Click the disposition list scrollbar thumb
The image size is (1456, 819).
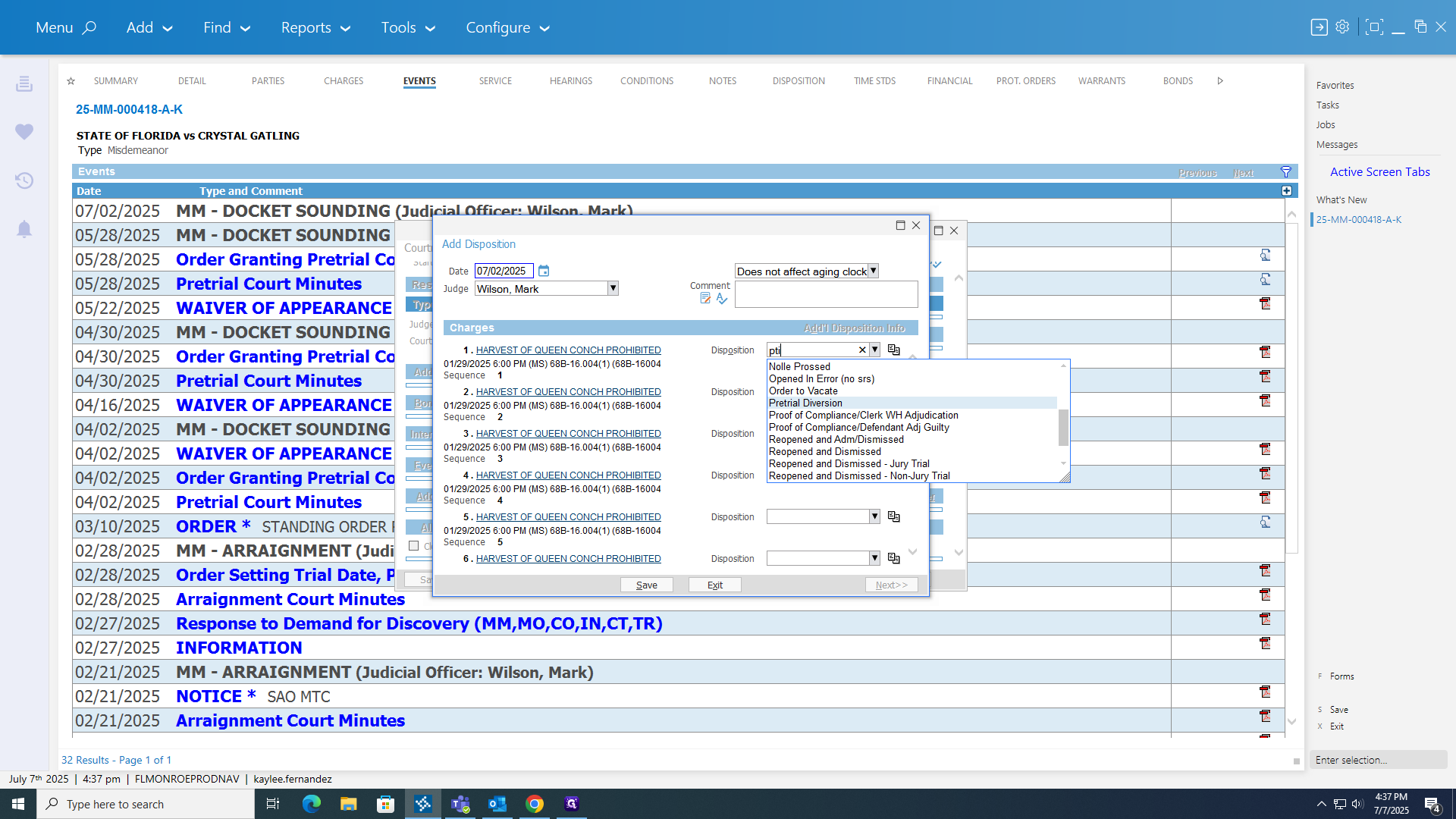[x=1063, y=428]
